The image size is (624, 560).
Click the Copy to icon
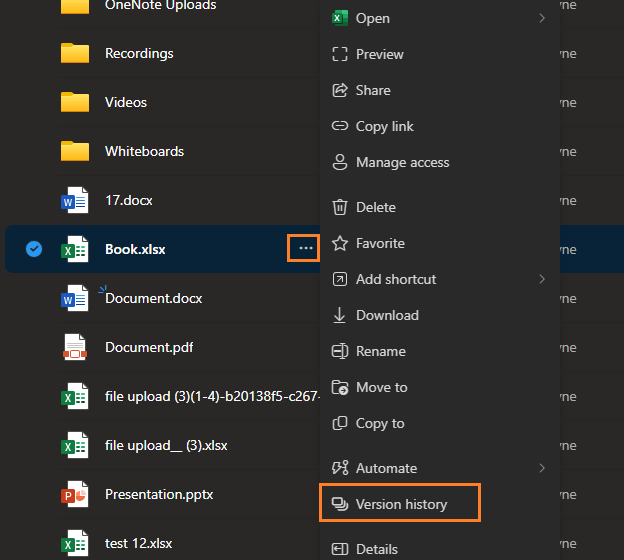pyautogui.click(x=340, y=423)
